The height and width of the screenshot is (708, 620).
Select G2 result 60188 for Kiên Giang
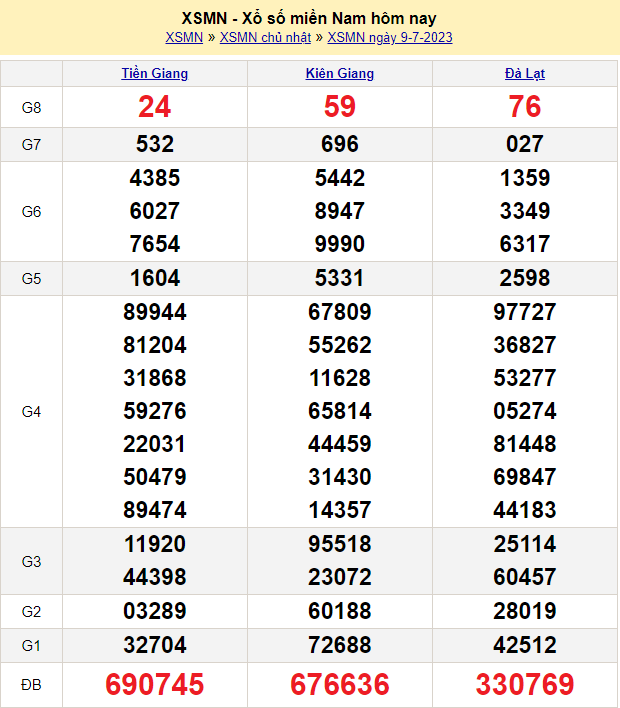click(x=340, y=611)
